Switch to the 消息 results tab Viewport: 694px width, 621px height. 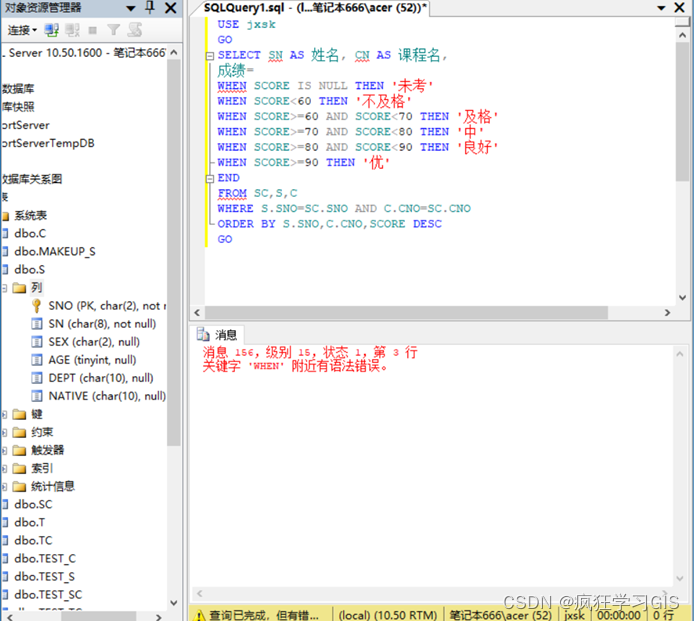[217, 335]
